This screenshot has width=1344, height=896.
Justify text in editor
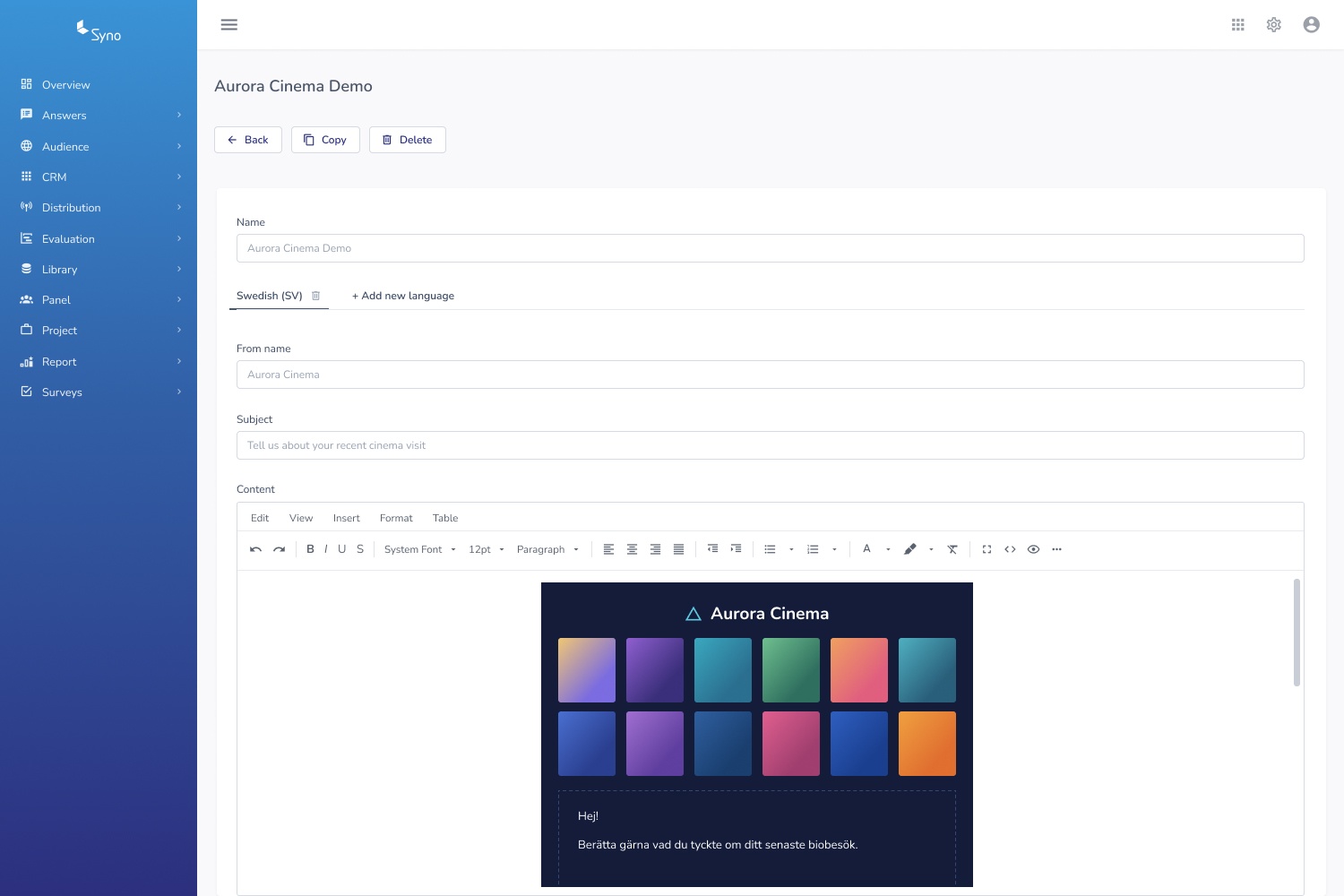coord(678,549)
